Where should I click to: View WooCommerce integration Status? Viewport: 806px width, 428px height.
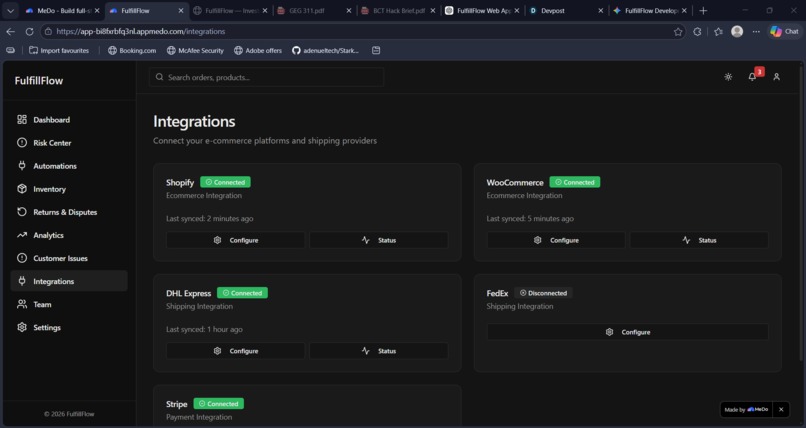pos(699,240)
